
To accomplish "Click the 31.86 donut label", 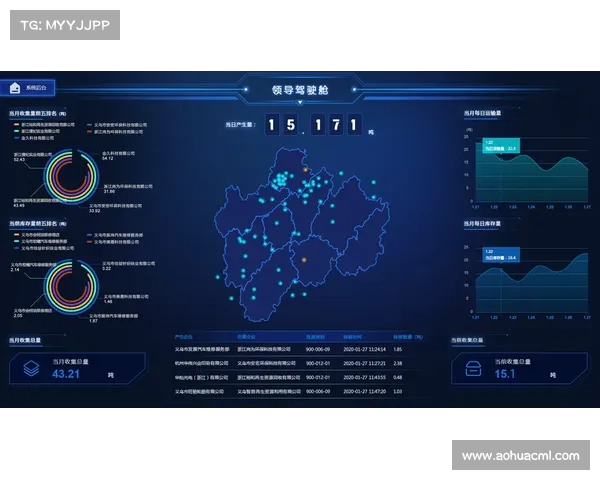I will [x=109, y=191].
